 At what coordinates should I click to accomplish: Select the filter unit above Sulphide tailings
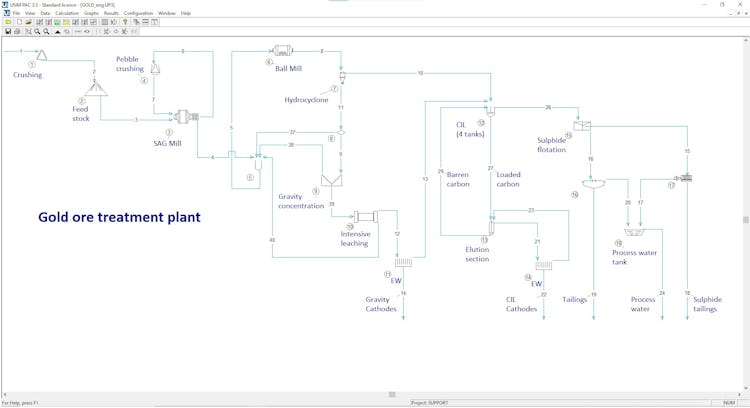tap(685, 178)
